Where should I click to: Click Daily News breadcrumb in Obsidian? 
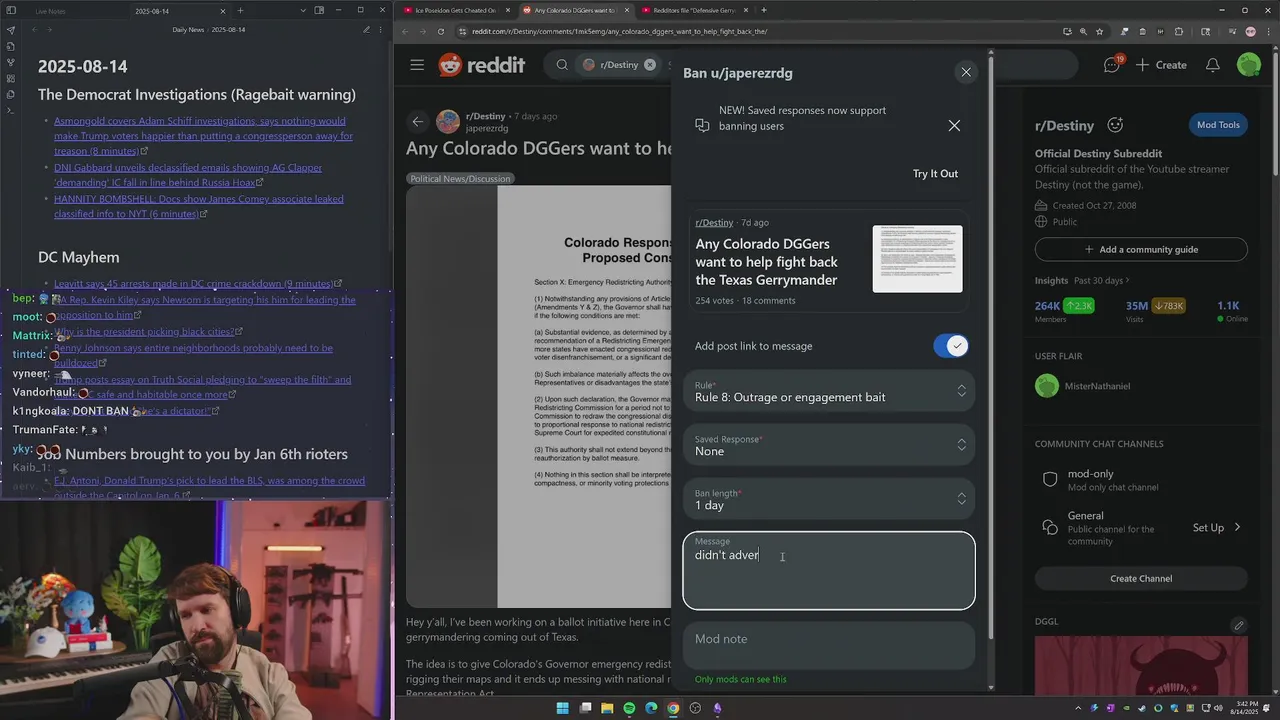(x=188, y=30)
